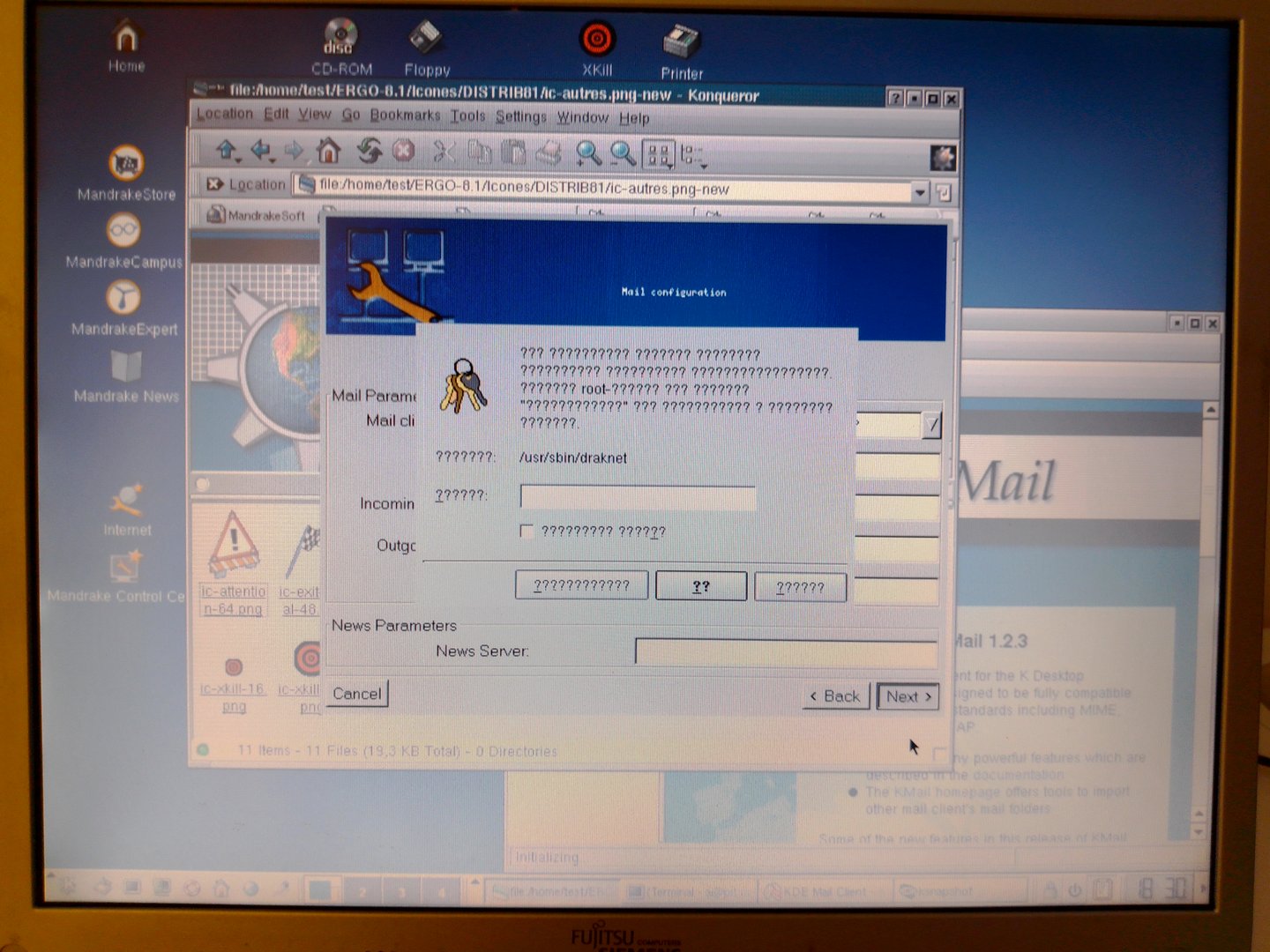The image size is (1270, 952).
Task: Open the MandrakeStore desktop icon
Action: 126,174
